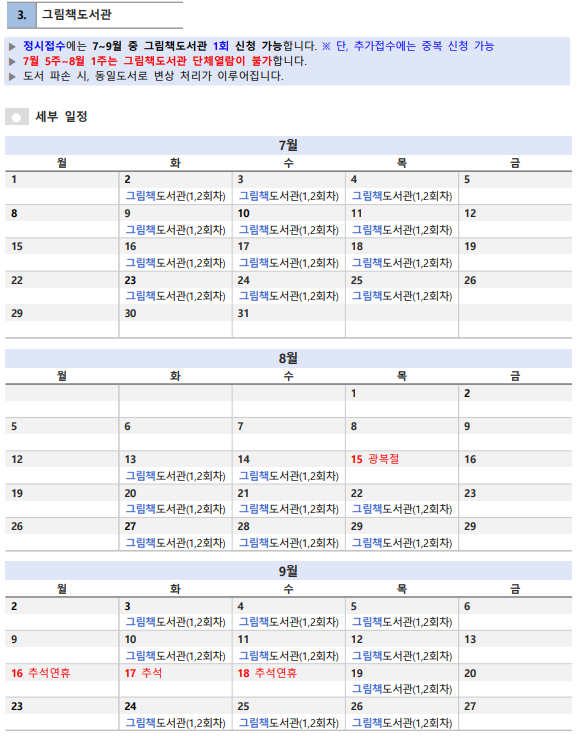Click 그림책도서관(1,2회차) on August 14
Viewport: 578px width, 736px height.
(289, 476)
